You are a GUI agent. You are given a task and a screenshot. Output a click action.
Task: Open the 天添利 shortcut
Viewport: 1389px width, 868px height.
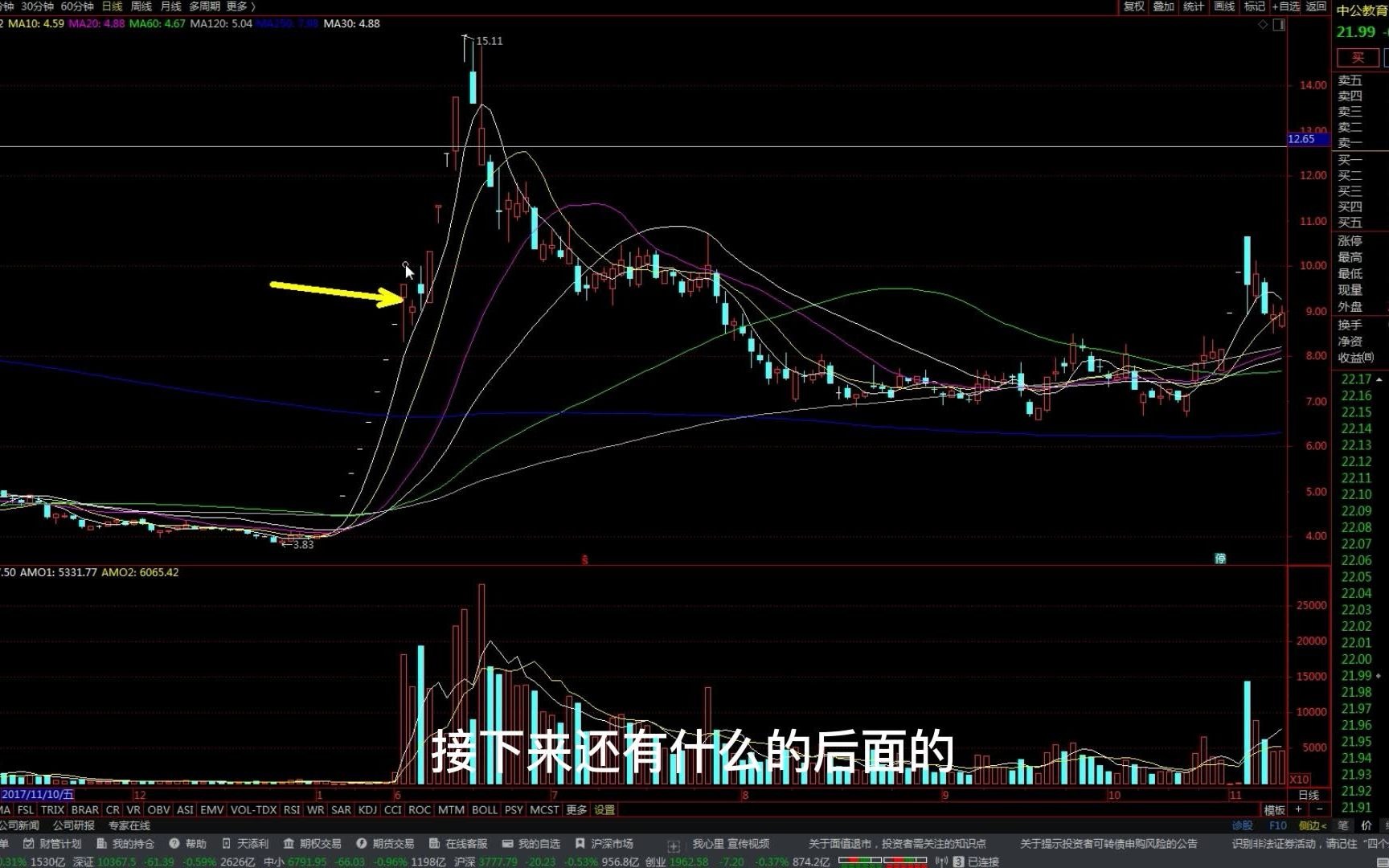click(x=244, y=843)
